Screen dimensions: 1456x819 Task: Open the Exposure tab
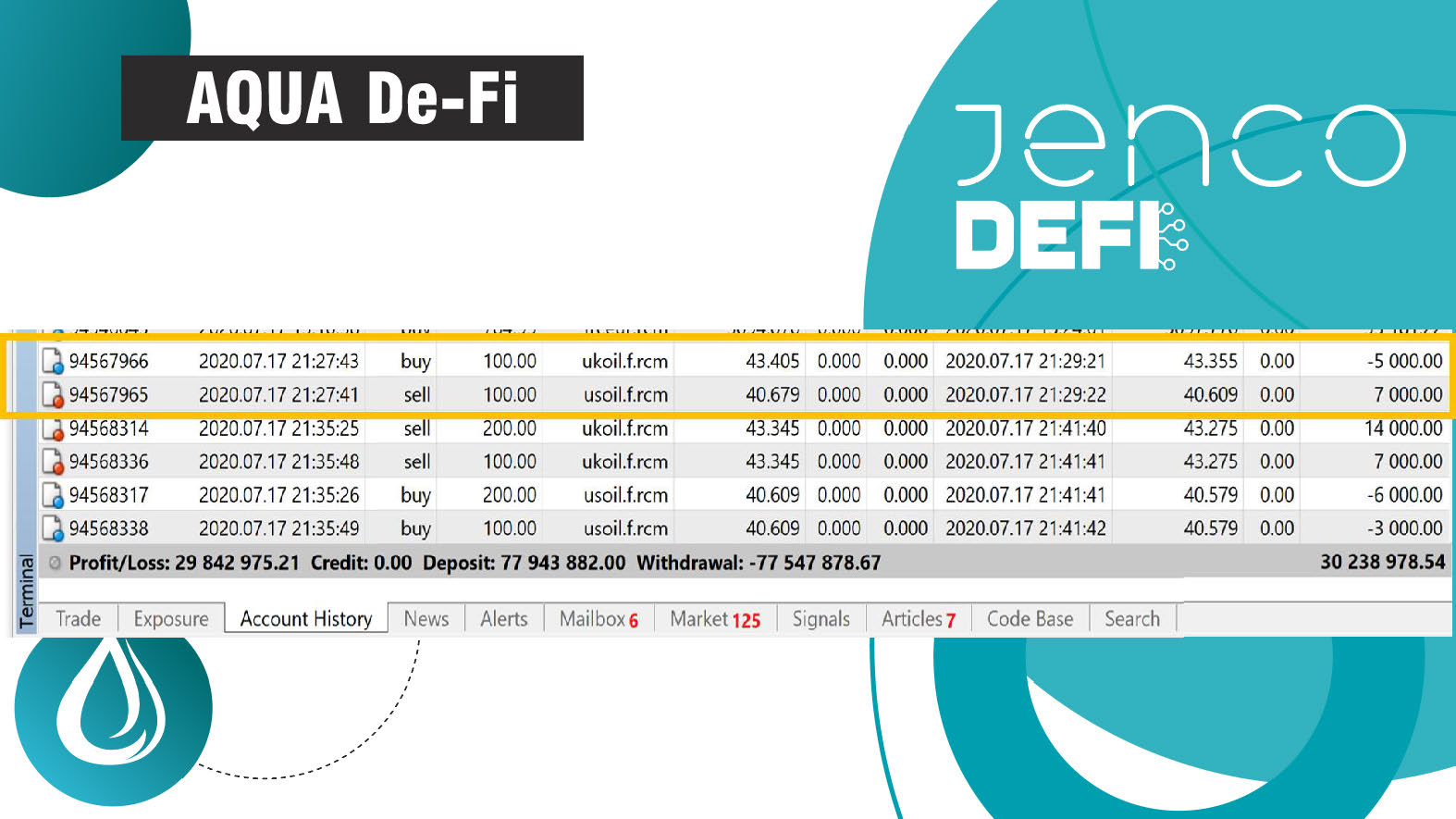[171, 619]
